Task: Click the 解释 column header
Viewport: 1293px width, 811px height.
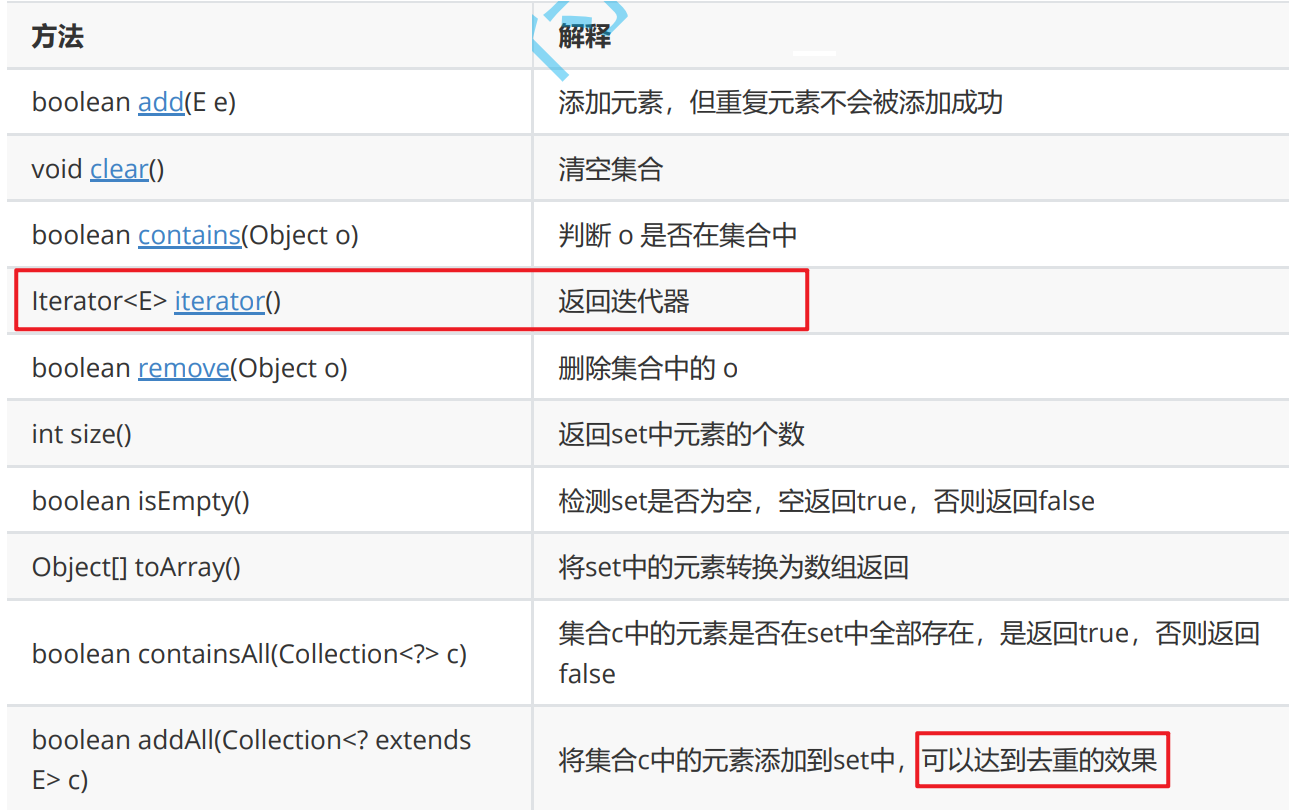Action: point(585,37)
